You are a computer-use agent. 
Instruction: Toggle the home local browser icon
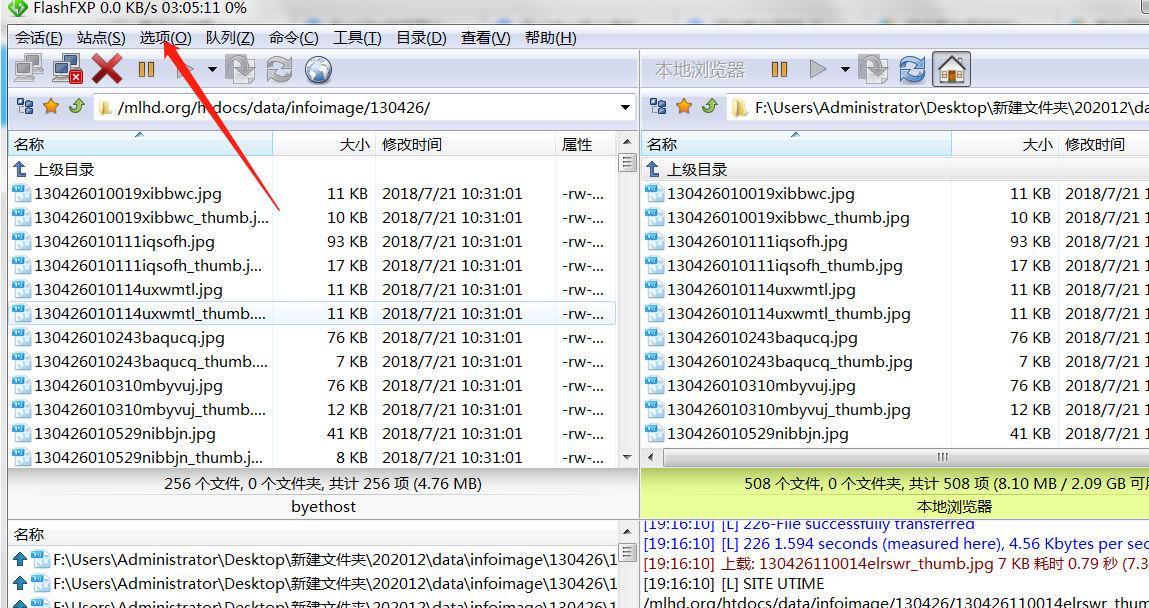point(952,69)
